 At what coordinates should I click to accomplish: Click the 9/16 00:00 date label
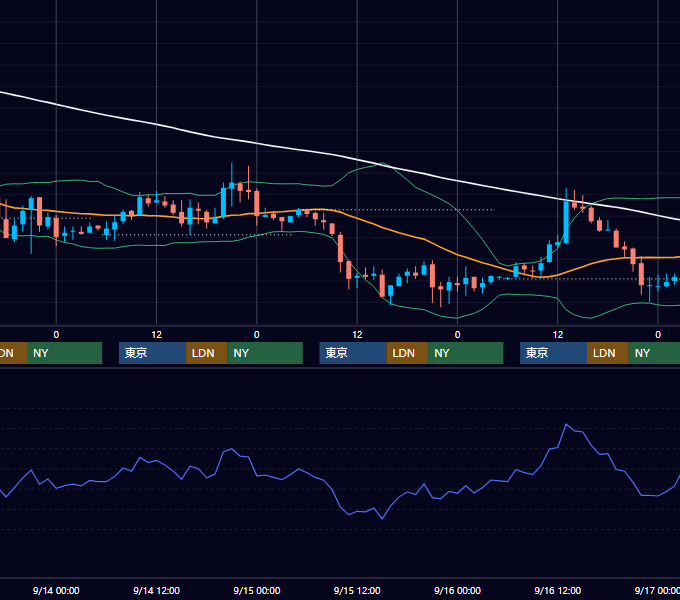point(458,590)
